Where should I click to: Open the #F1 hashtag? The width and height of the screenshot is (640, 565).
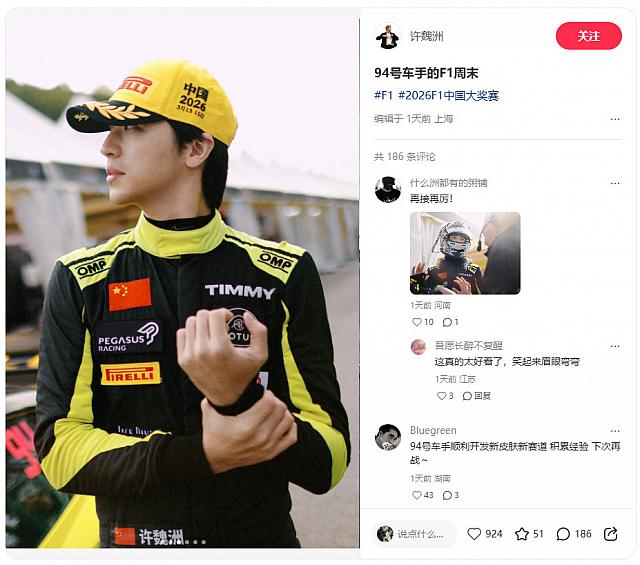[383, 96]
